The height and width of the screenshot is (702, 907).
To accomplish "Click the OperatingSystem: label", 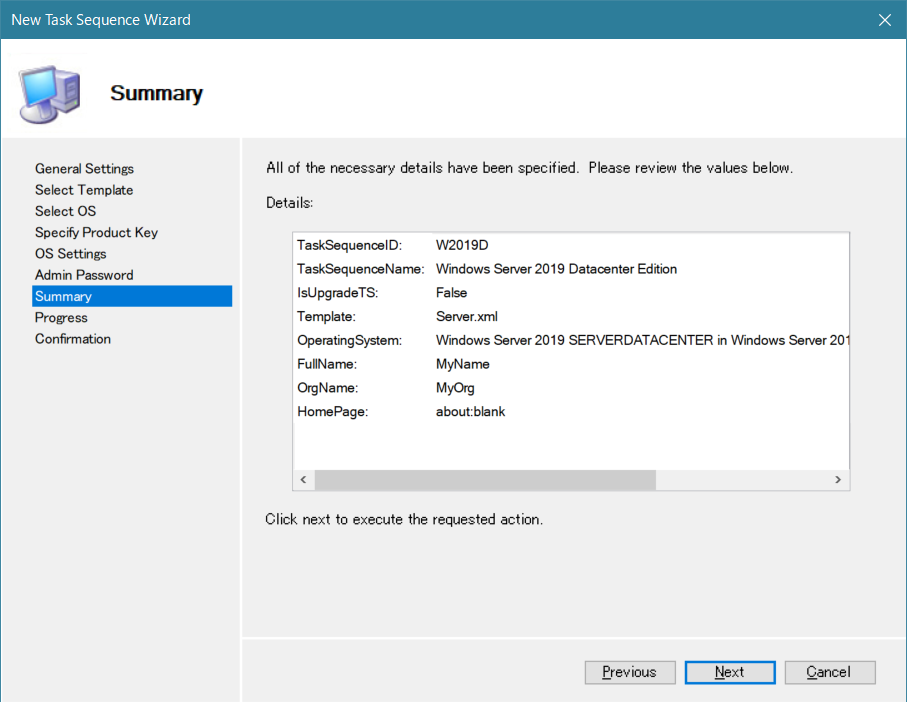I will pos(349,340).
